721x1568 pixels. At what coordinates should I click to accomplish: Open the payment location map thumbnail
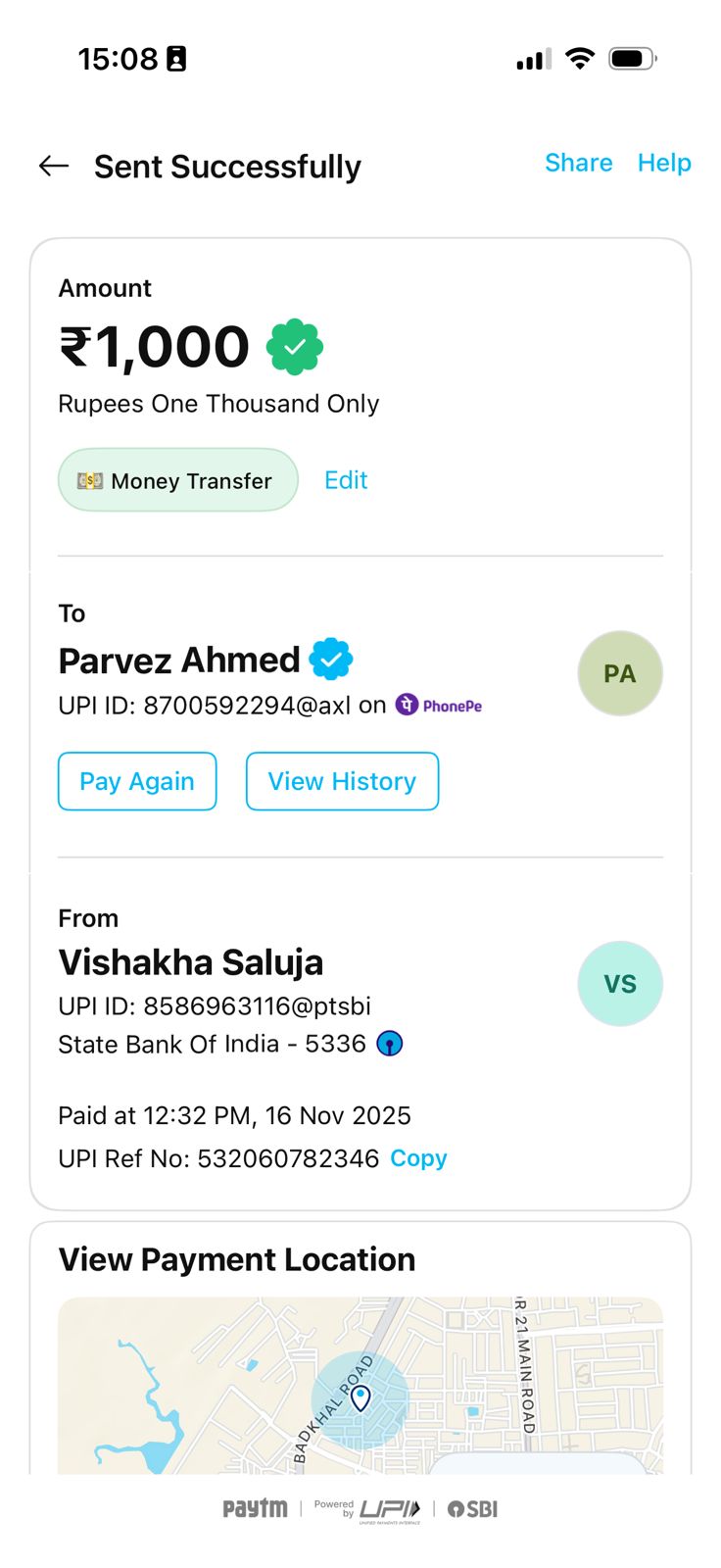[360, 1384]
